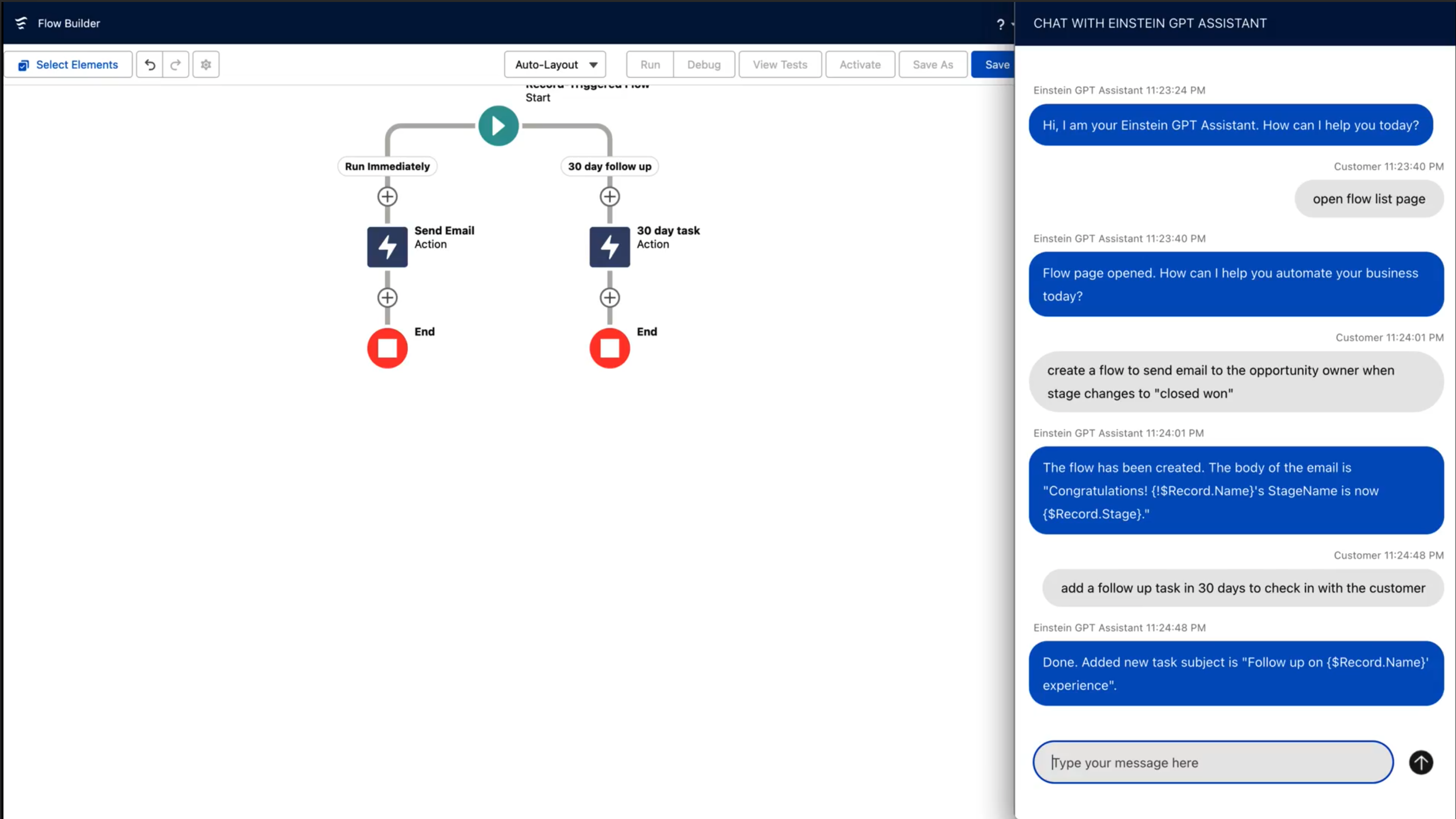Image resolution: width=1456 pixels, height=819 pixels.
Task: Open flow settings via the gear icon
Action: click(x=205, y=64)
